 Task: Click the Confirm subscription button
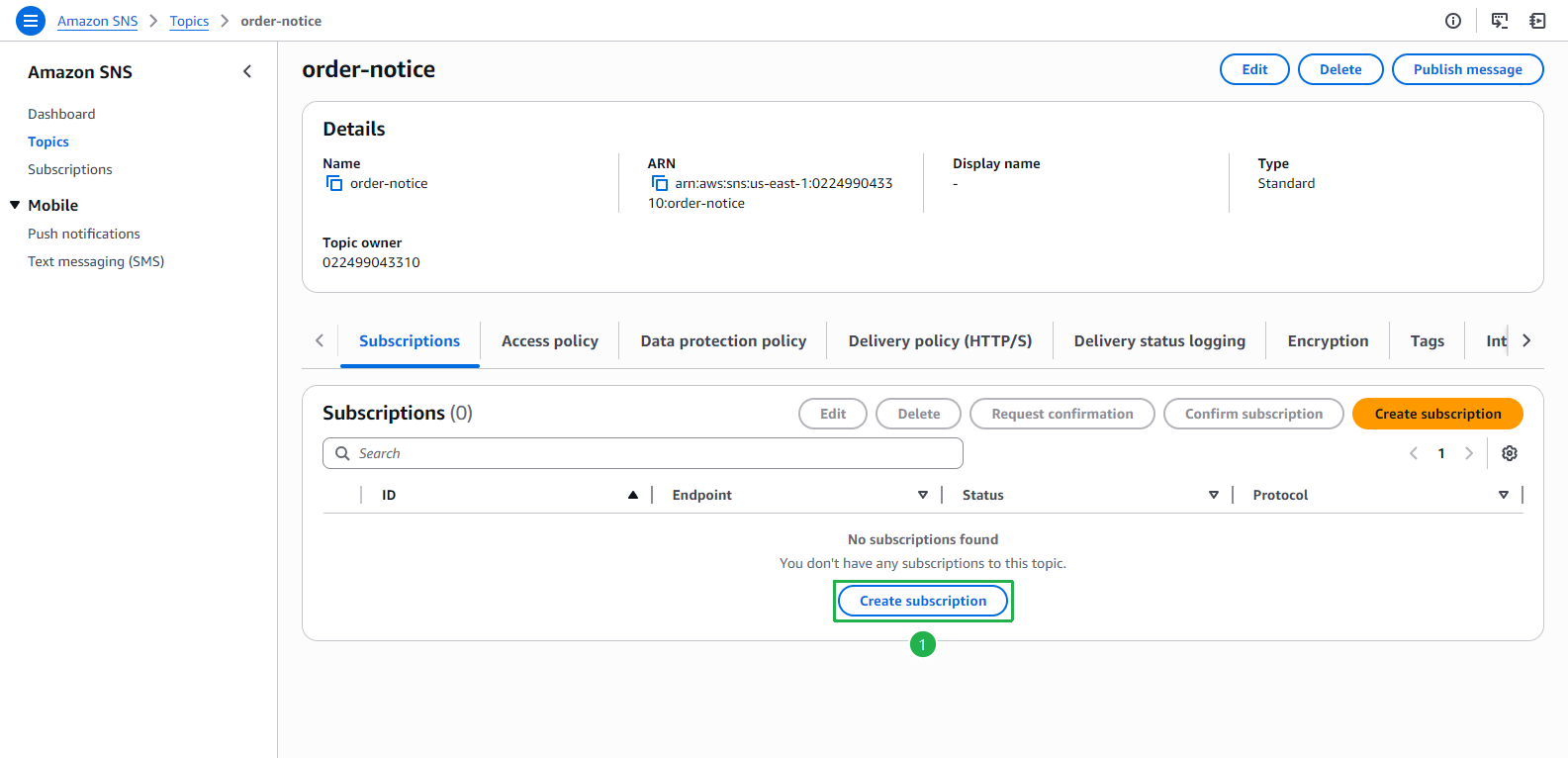pyautogui.click(x=1253, y=414)
